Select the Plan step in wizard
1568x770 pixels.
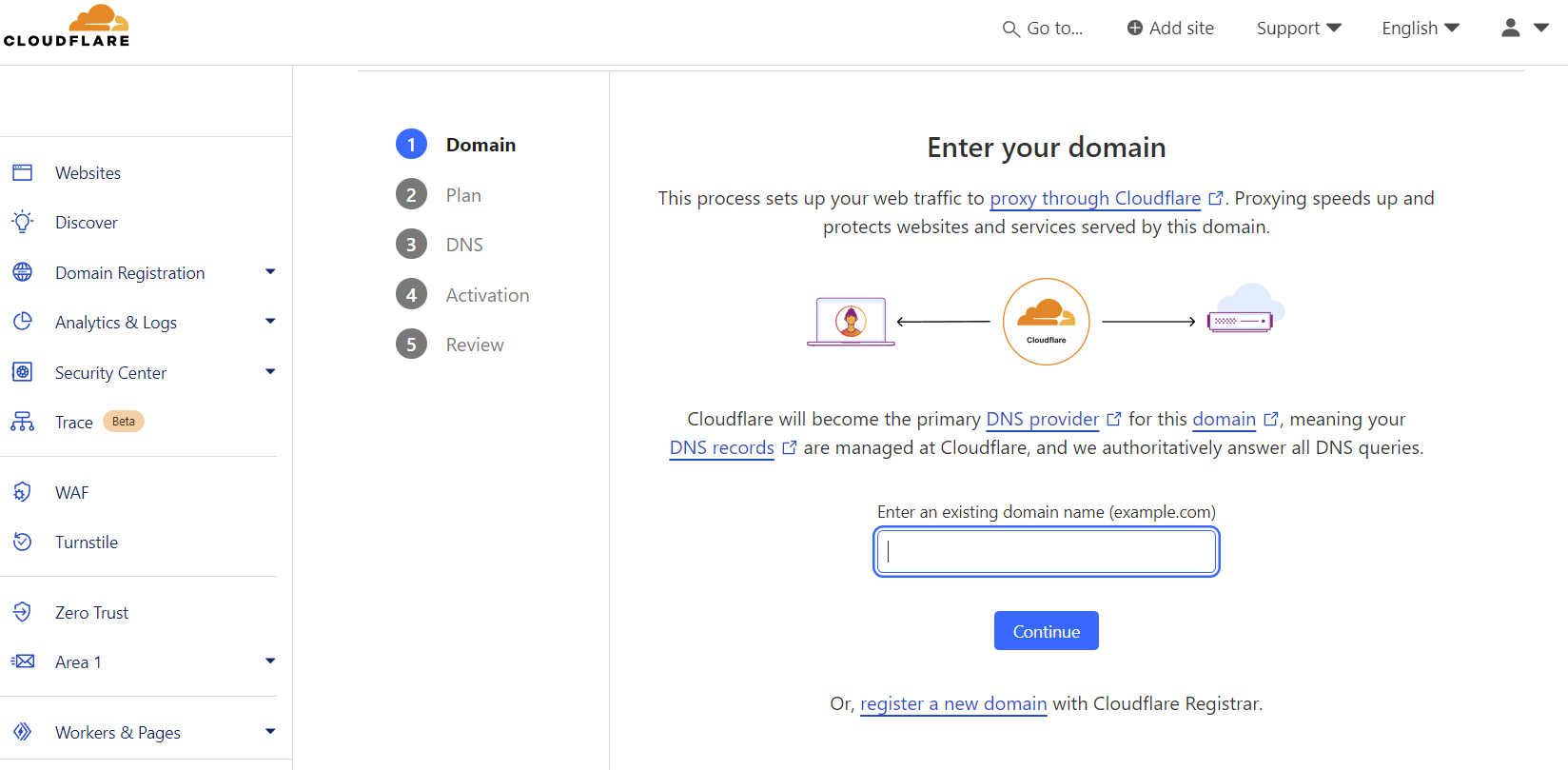pos(463,195)
